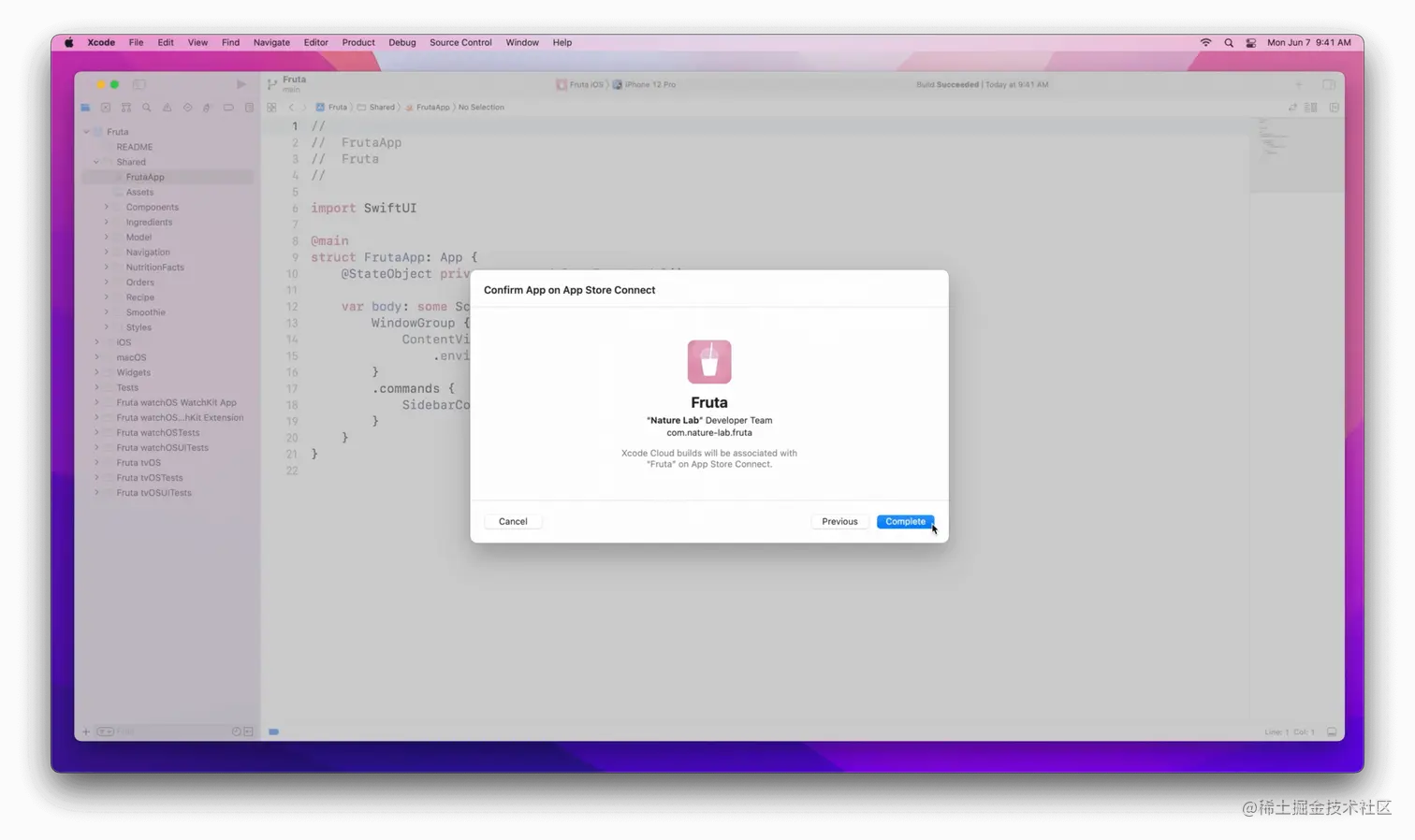Select the Fruta tvOSUITests item
This screenshot has height=840, width=1415.
[153, 492]
